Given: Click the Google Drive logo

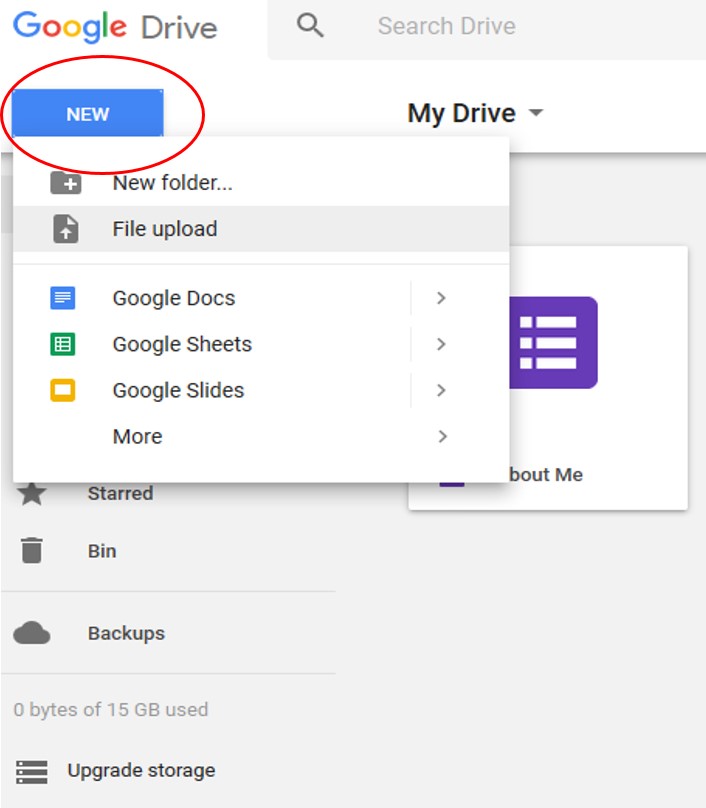Looking at the screenshot, I should pos(115,27).
